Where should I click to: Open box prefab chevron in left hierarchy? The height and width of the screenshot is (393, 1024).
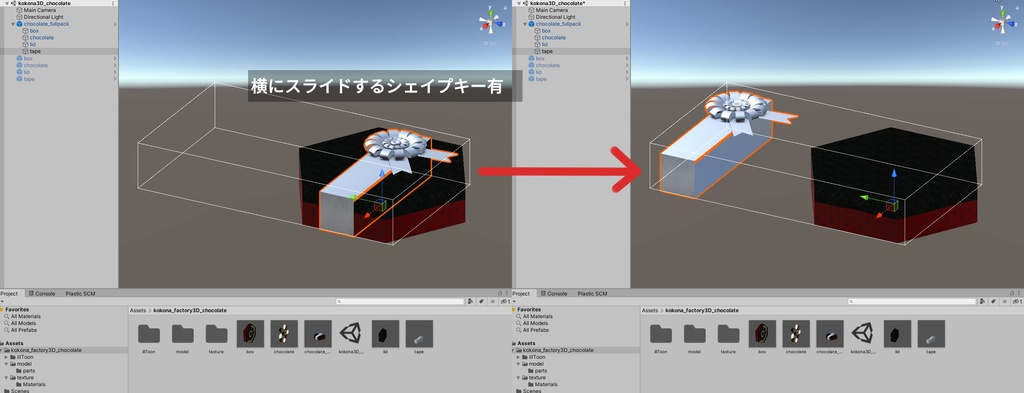point(115,59)
